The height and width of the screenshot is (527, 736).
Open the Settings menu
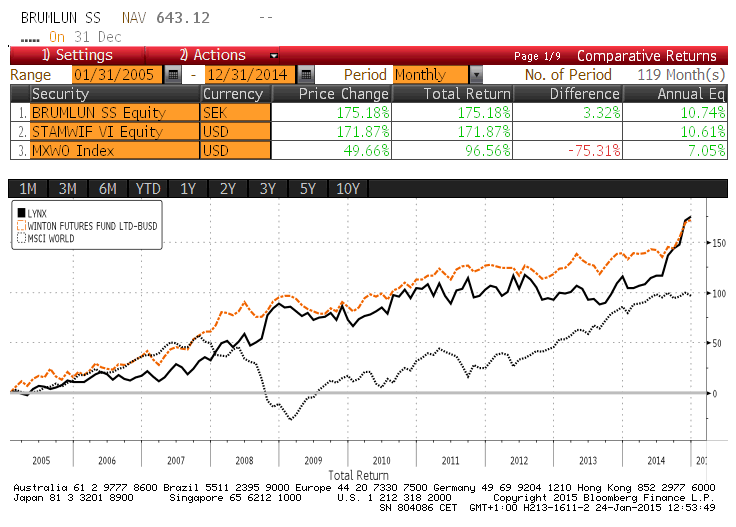pyautogui.click(x=77, y=55)
